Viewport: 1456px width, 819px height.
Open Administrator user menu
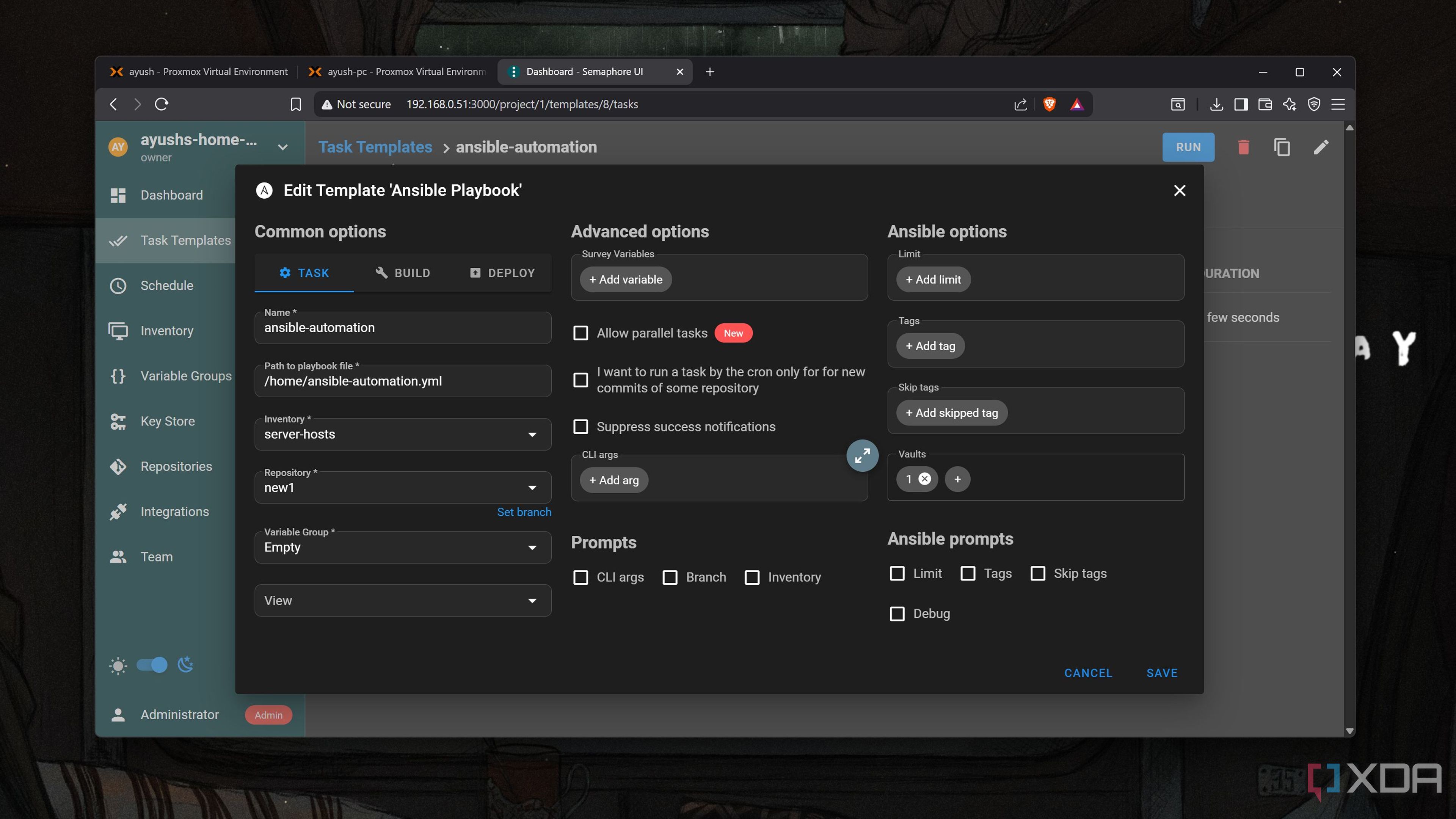200,714
